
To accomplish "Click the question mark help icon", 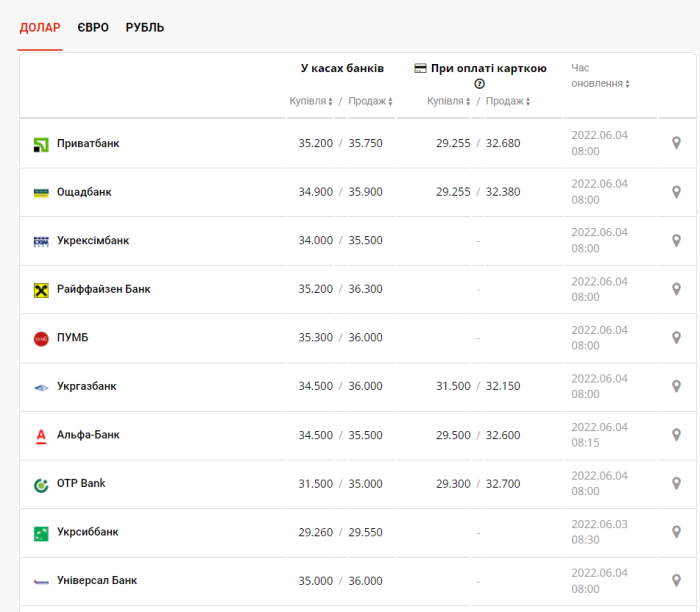I will (x=479, y=84).
